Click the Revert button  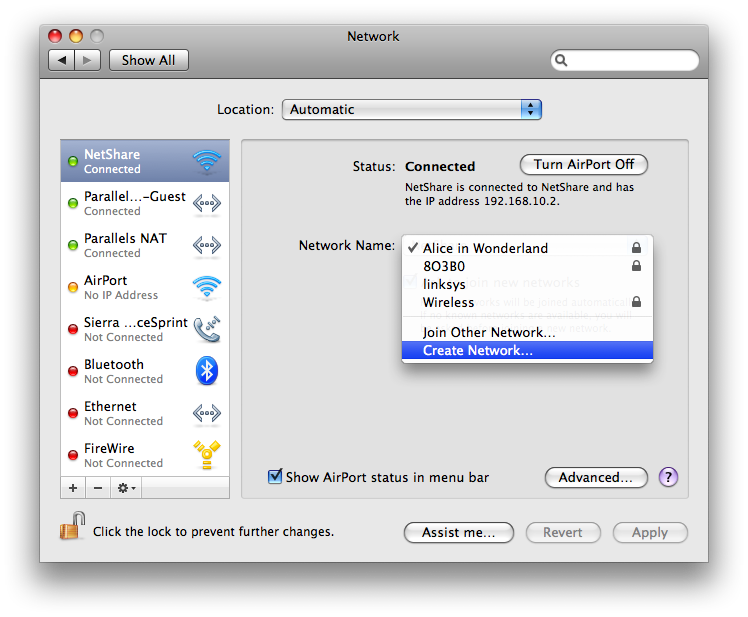[x=563, y=533]
